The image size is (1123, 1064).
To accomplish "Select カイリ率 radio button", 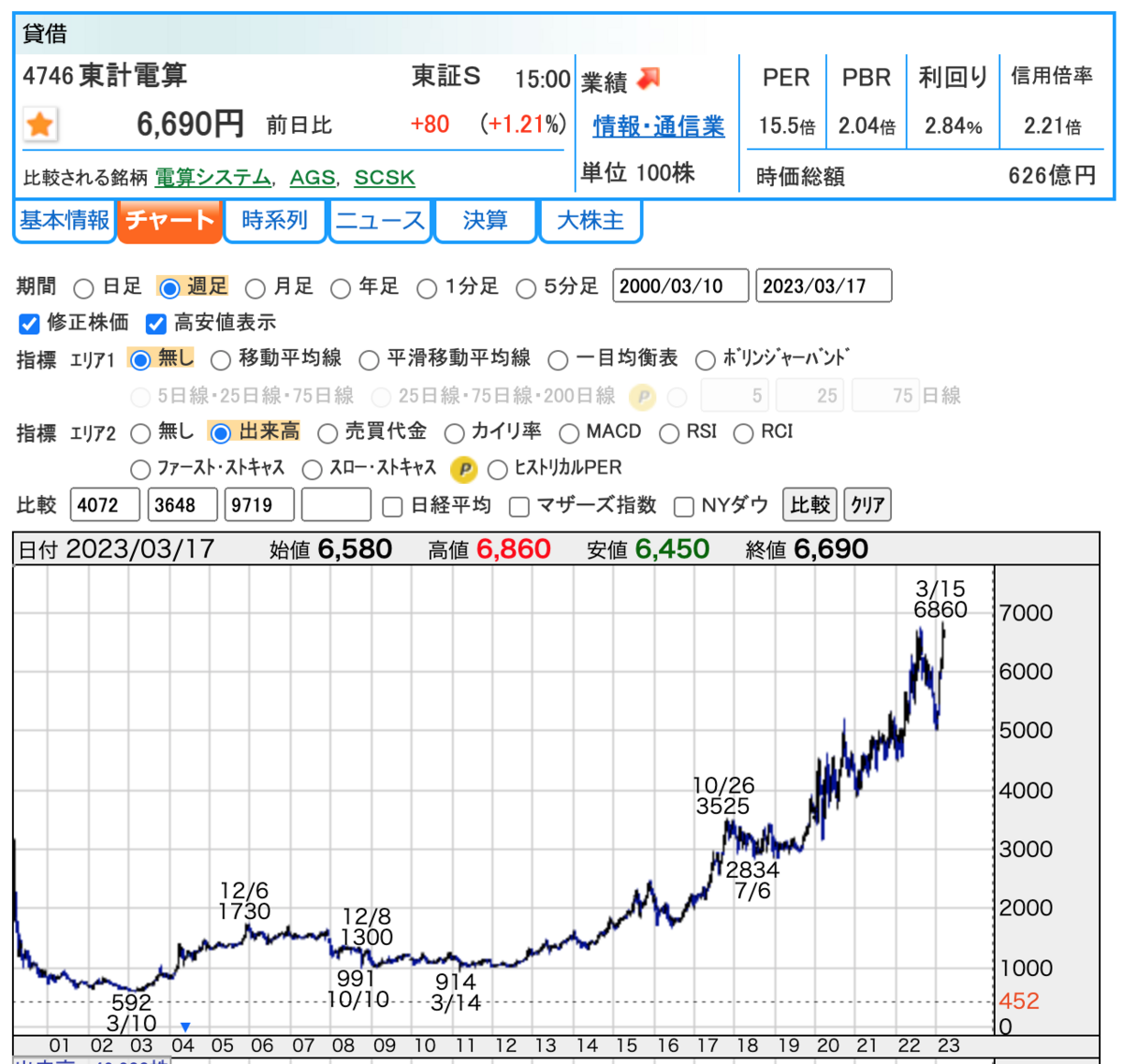I will (x=454, y=433).
